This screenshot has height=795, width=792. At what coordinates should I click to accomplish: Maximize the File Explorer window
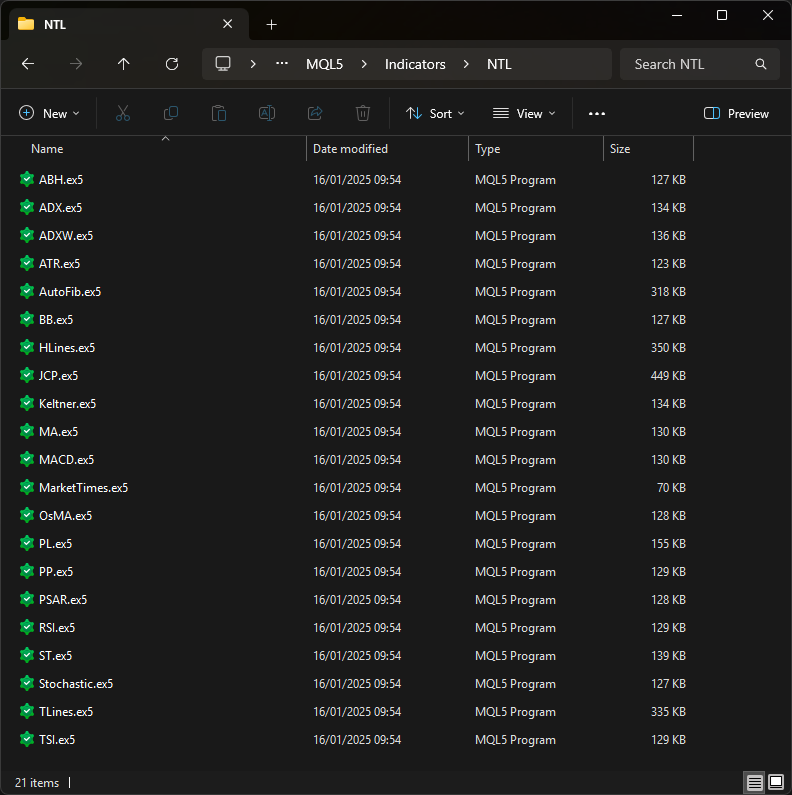[x=722, y=15]
